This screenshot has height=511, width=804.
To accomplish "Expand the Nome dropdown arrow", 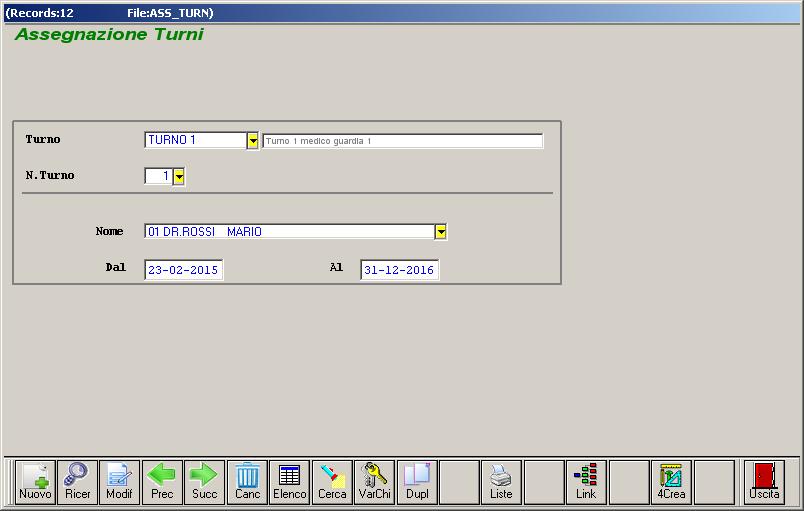I will coord(441,232).
